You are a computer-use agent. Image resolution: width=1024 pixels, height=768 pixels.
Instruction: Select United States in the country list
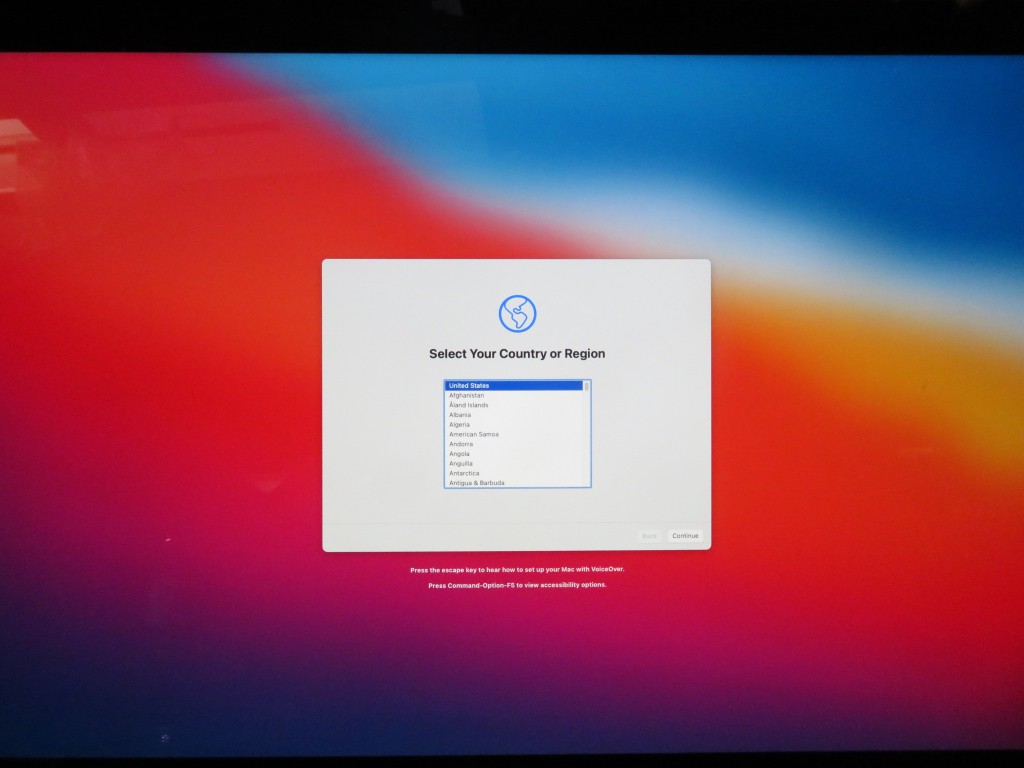pyautogui.click(x=514, y=385)
